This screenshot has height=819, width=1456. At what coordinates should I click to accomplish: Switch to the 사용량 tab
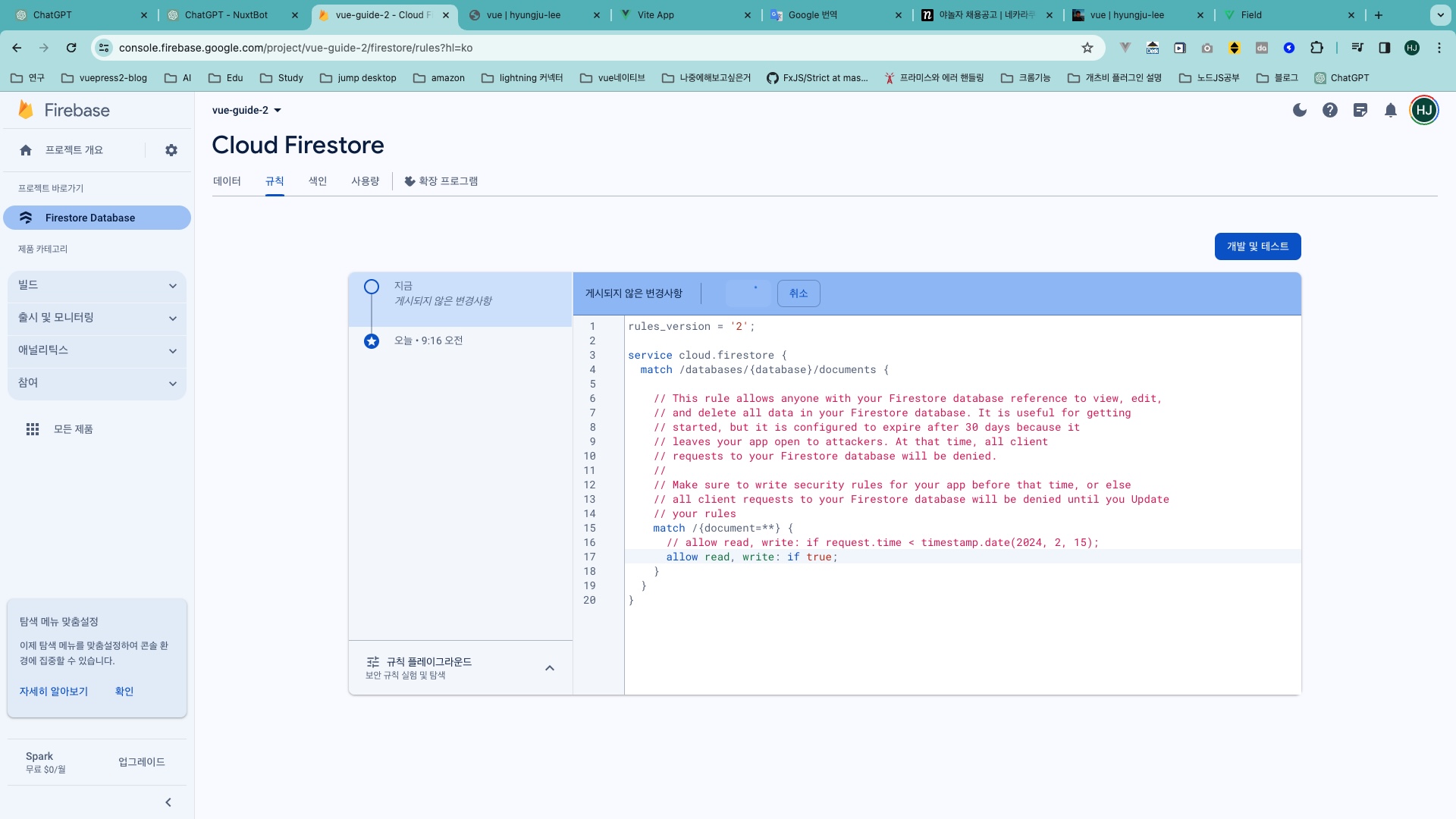(366, 181)
